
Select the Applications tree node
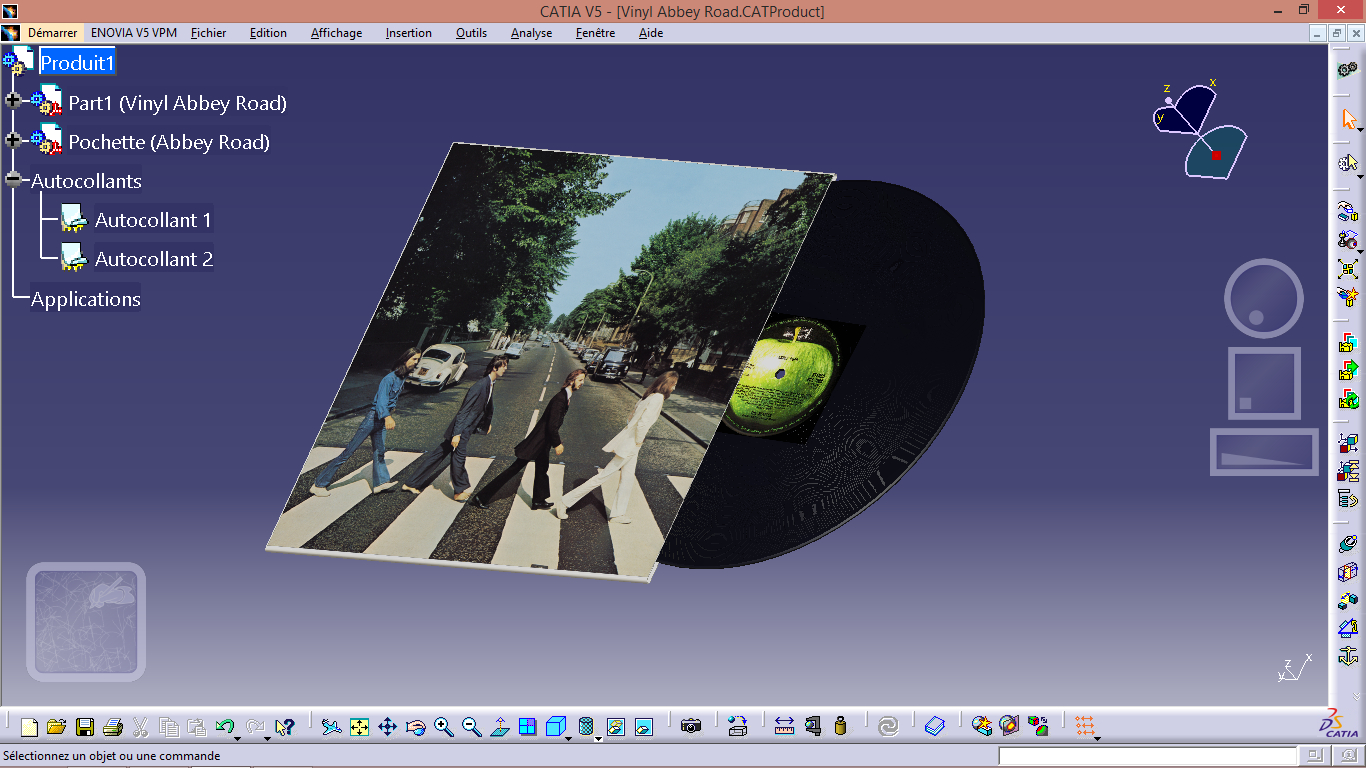coord(86,299)
